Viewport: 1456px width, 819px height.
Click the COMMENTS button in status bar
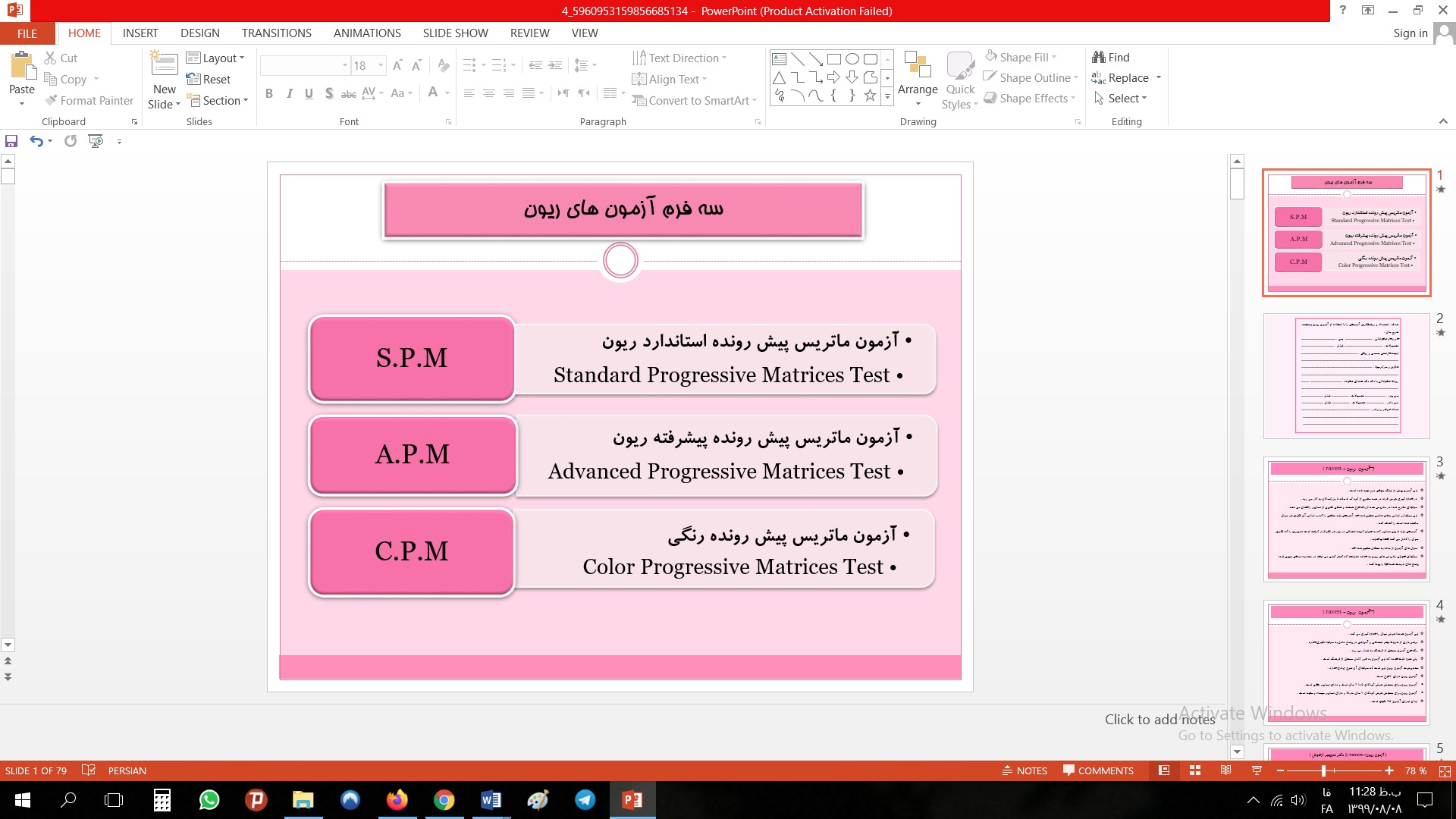pyautogui.click(x=1098, y=770)
